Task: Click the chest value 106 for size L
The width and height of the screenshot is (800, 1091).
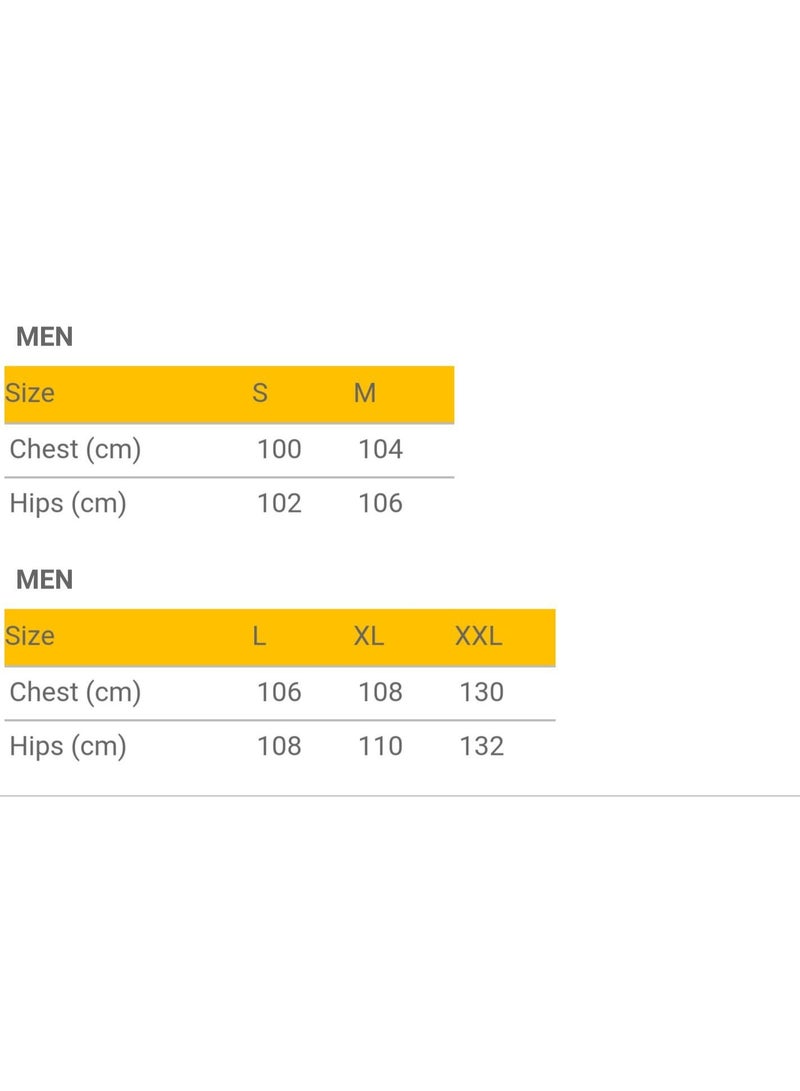Action: pos(279,692)
